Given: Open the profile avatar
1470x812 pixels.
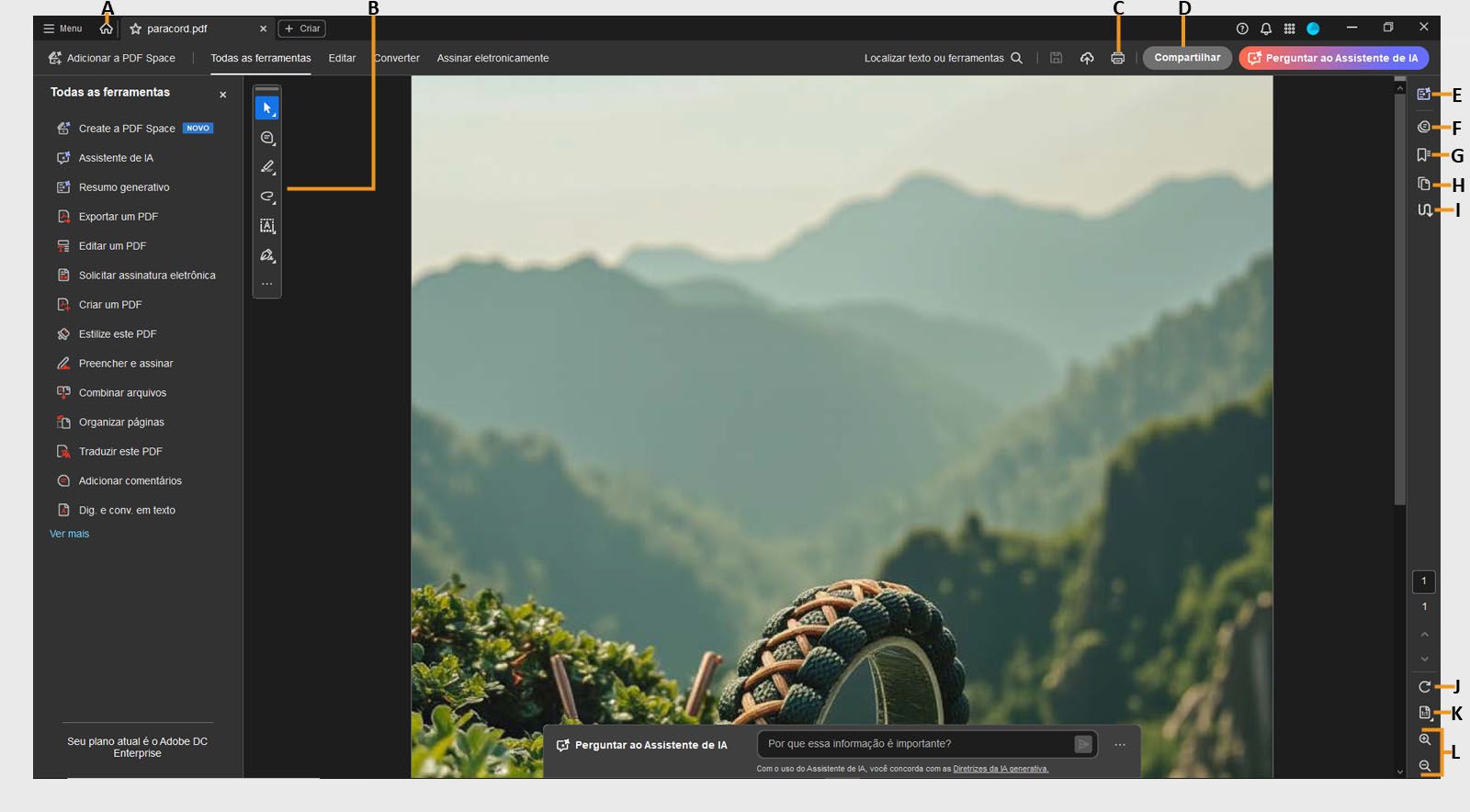Looking at the screenshot, I should pos(1313,28).
